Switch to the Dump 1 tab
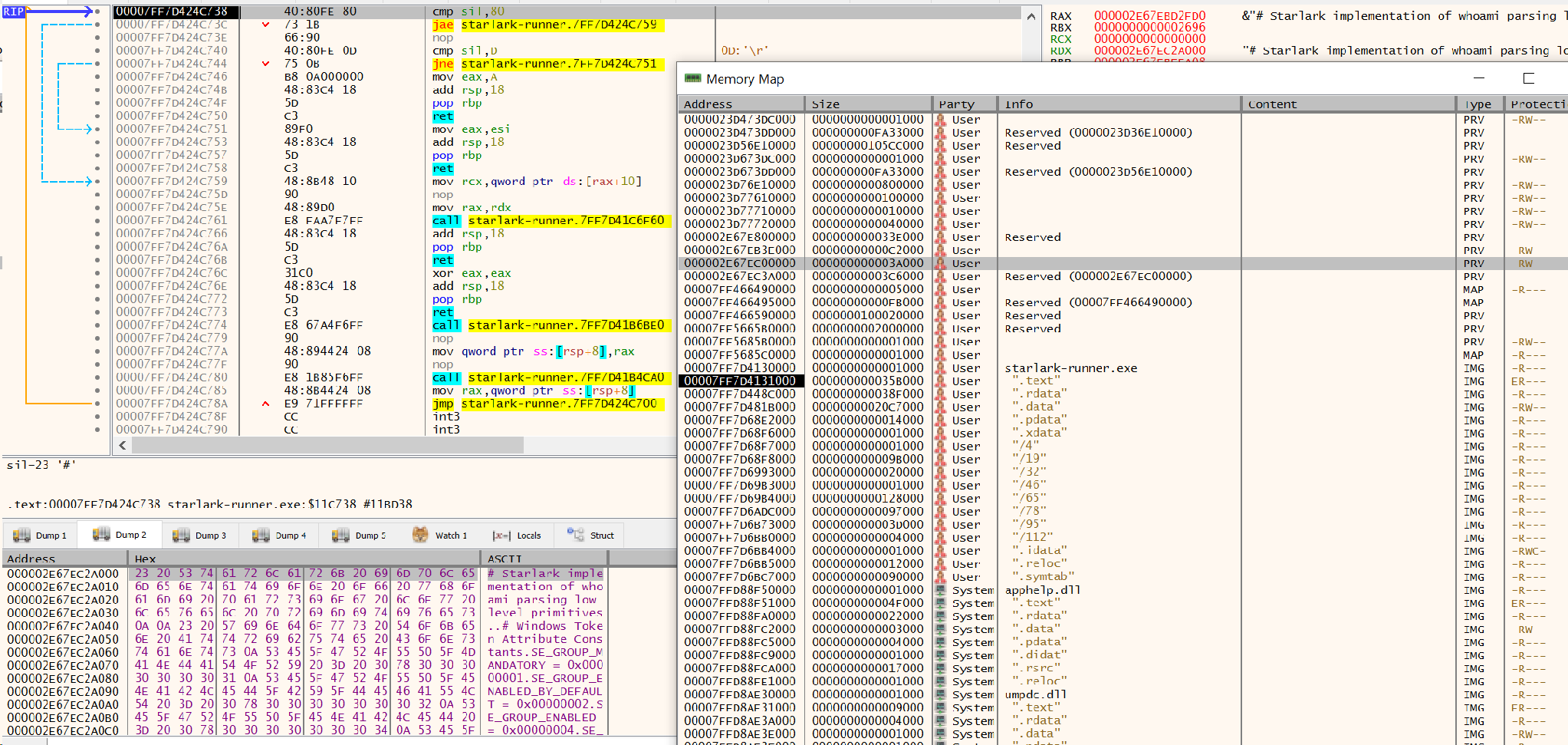1568x745 pixels. click(x=41, y=535)
